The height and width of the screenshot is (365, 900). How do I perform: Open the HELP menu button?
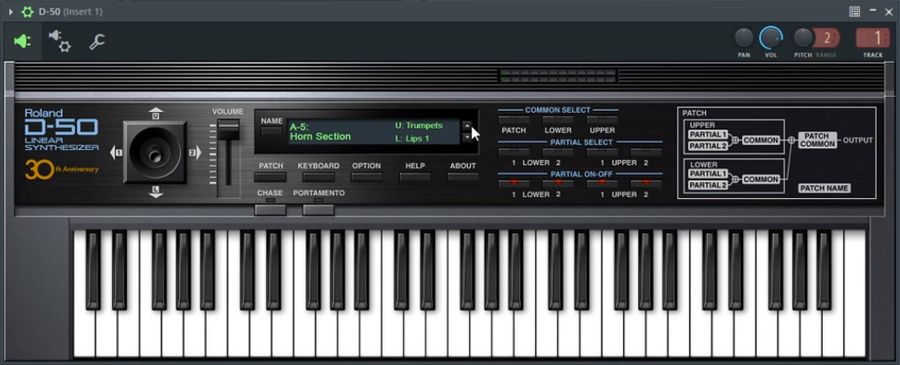[415, 177]
